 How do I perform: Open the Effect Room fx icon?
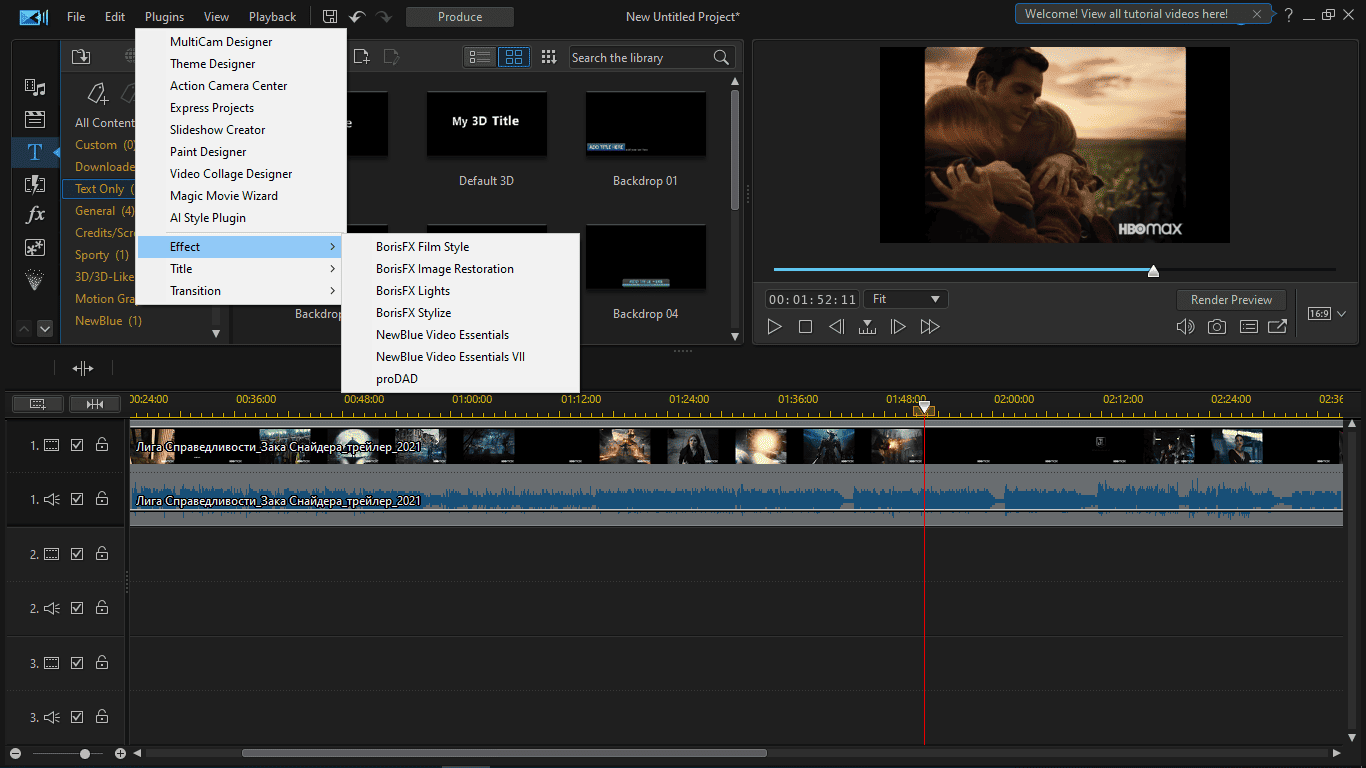coord(35,215)
